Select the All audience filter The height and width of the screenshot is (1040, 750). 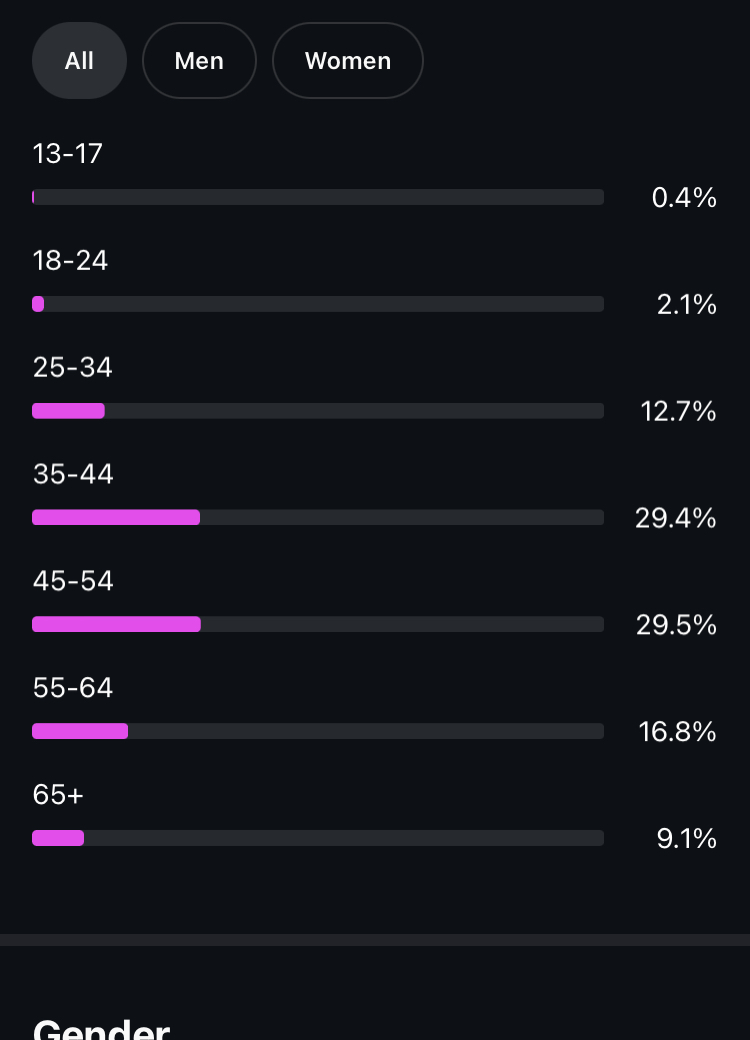79,60
